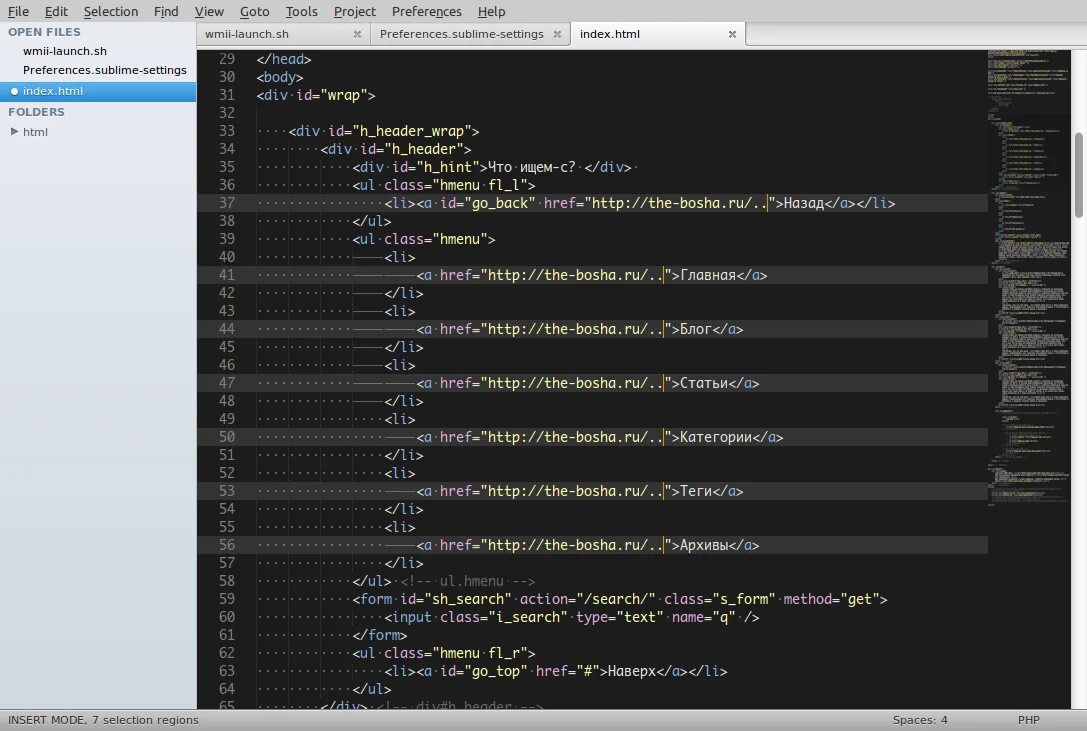Click the unsaved dot next to index.html

click(x=14, y=91)
